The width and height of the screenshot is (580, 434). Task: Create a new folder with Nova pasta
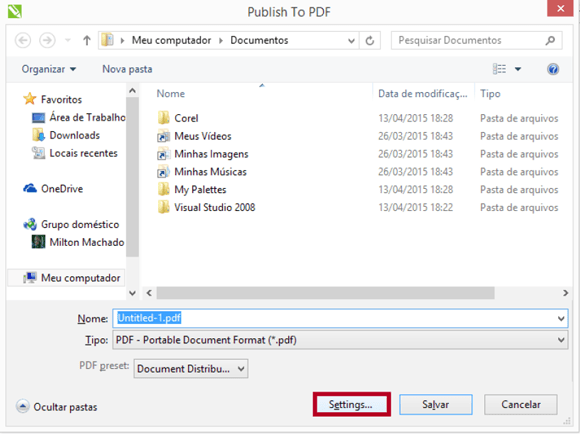coord(127,69)
